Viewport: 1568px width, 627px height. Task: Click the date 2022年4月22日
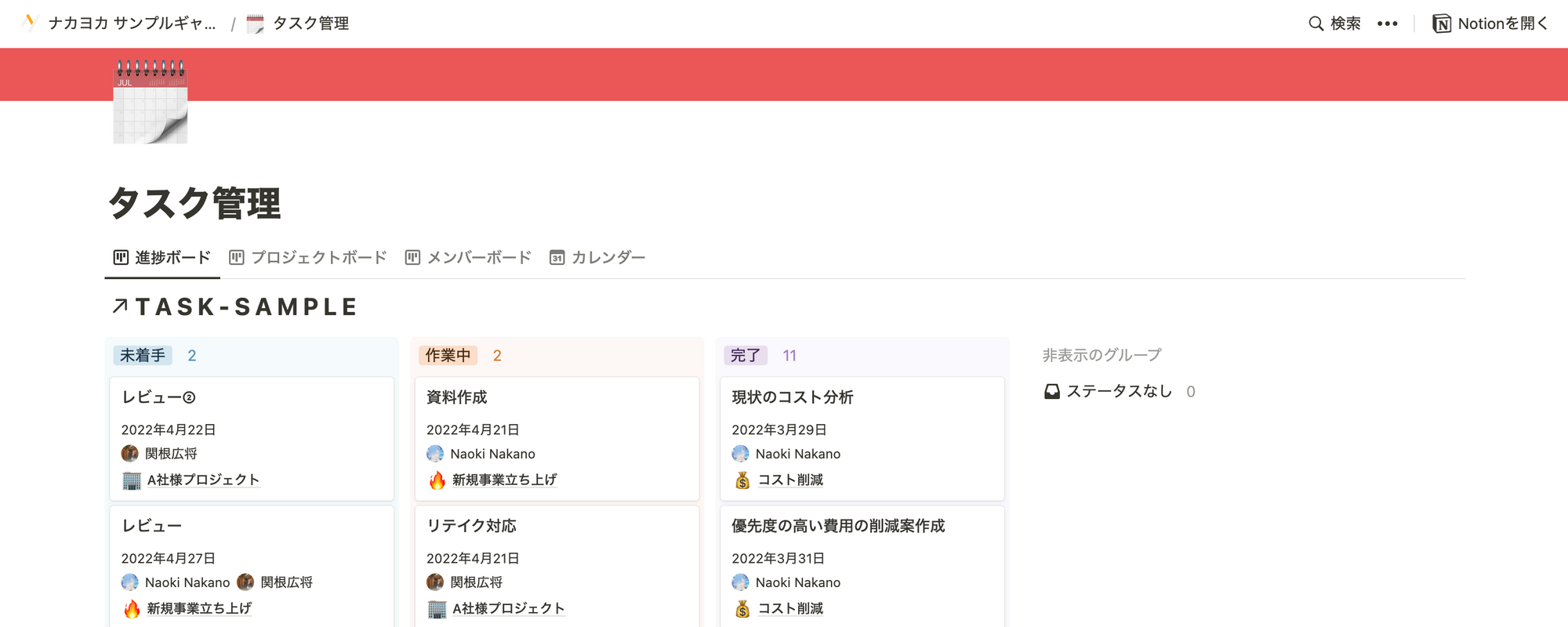(169, 429)
